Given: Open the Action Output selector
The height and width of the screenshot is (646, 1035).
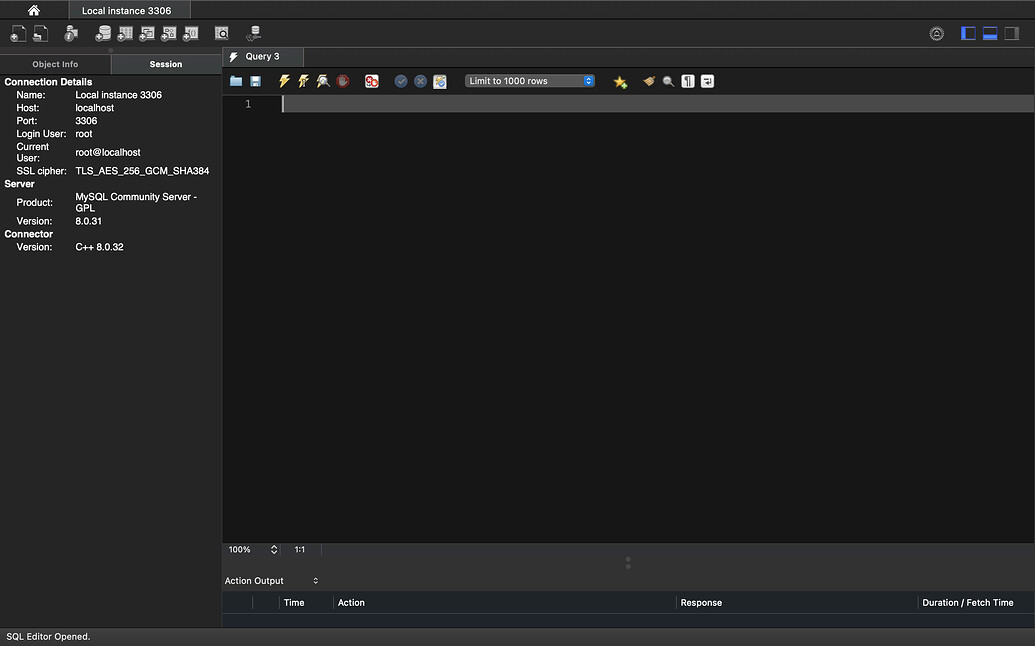Looking at the screenshot, I should point(271,581).
